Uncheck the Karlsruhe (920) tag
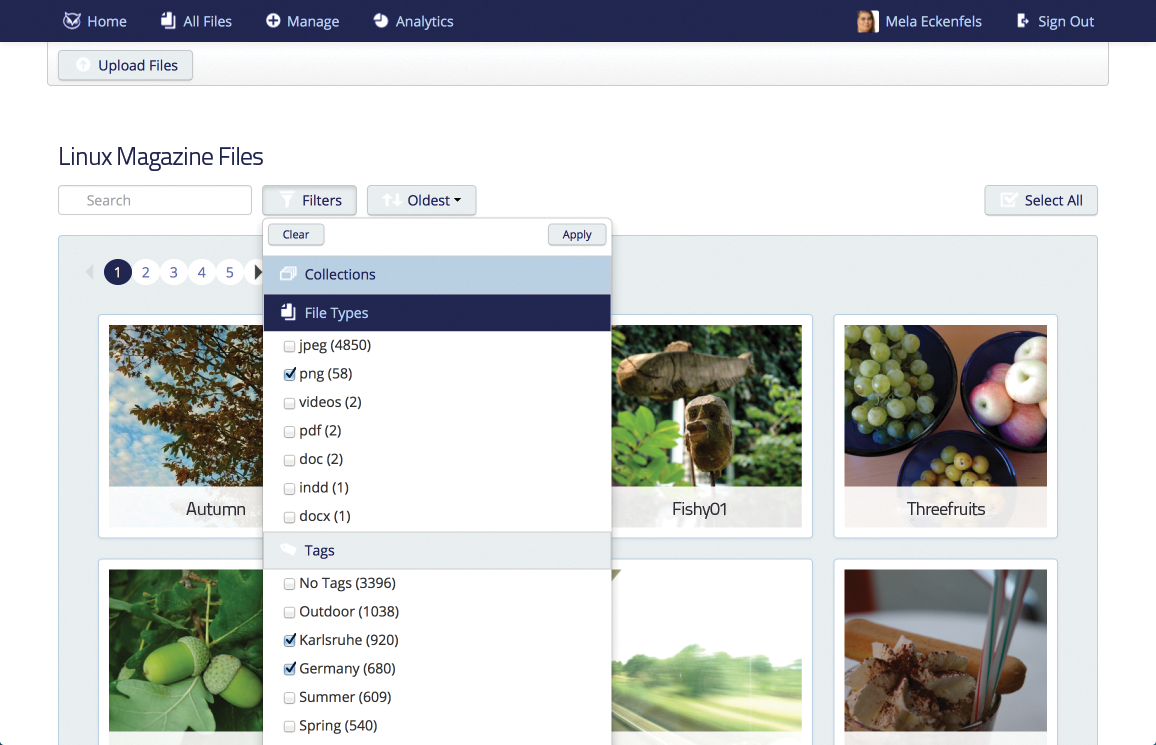 [x=289, y=640]
